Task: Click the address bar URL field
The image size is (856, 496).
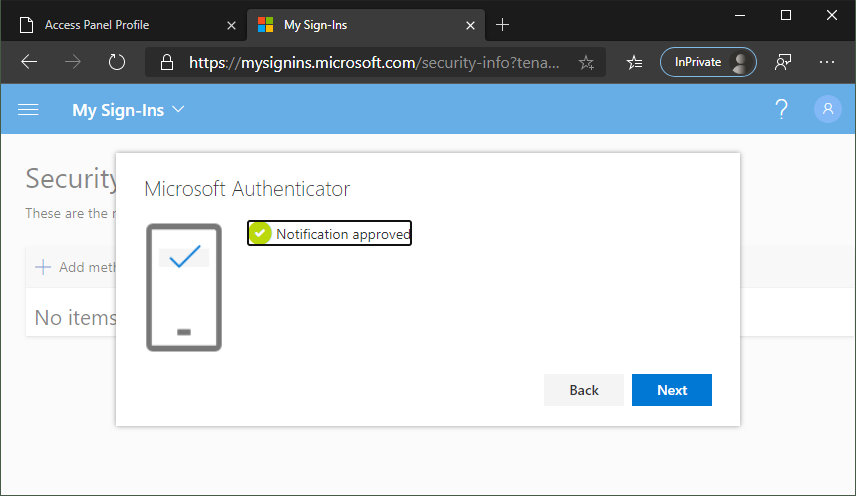Action: [374, 62]
